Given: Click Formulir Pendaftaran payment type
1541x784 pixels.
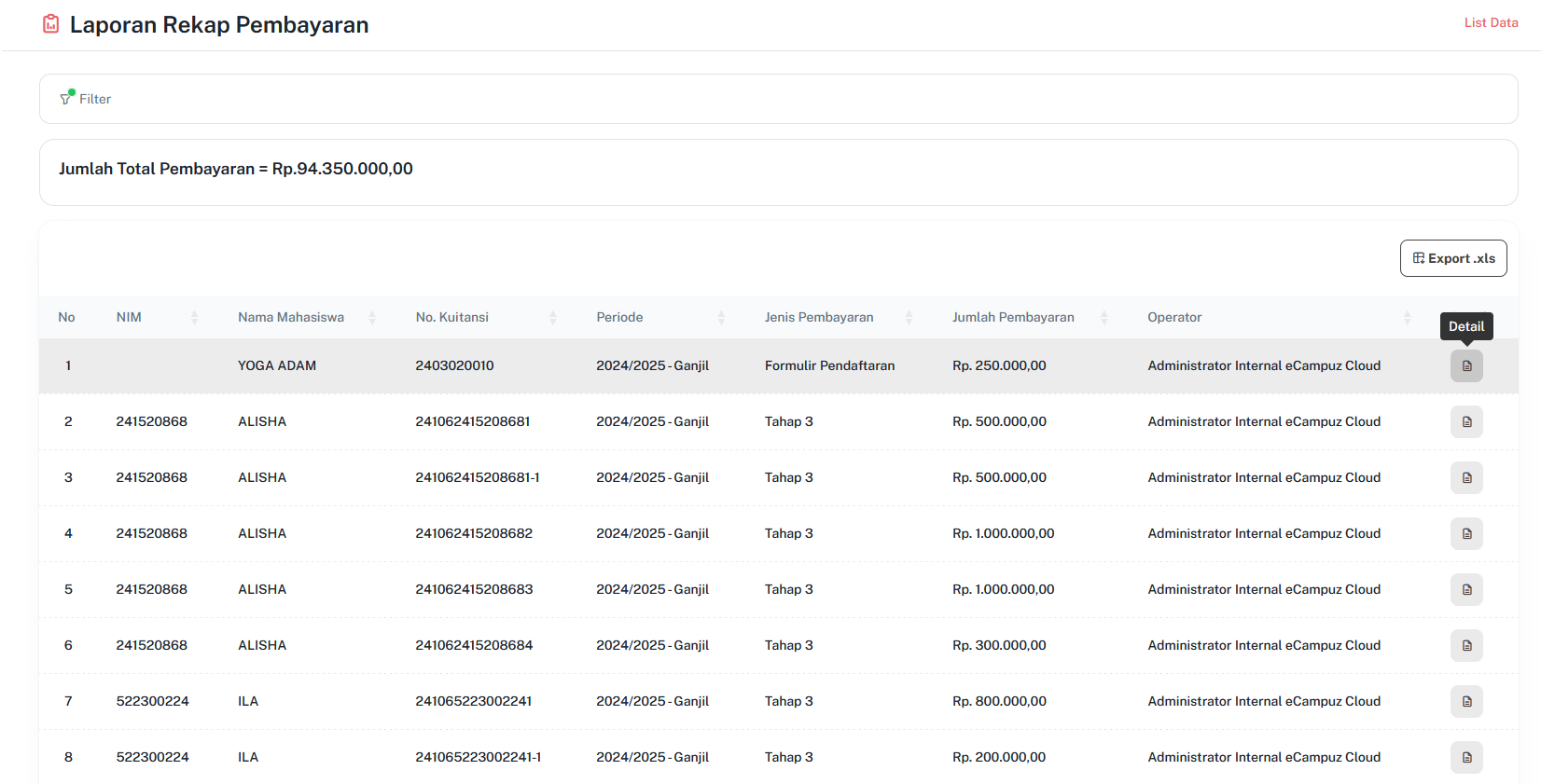Looking at the screenshot, I should (x=829, y=365).
